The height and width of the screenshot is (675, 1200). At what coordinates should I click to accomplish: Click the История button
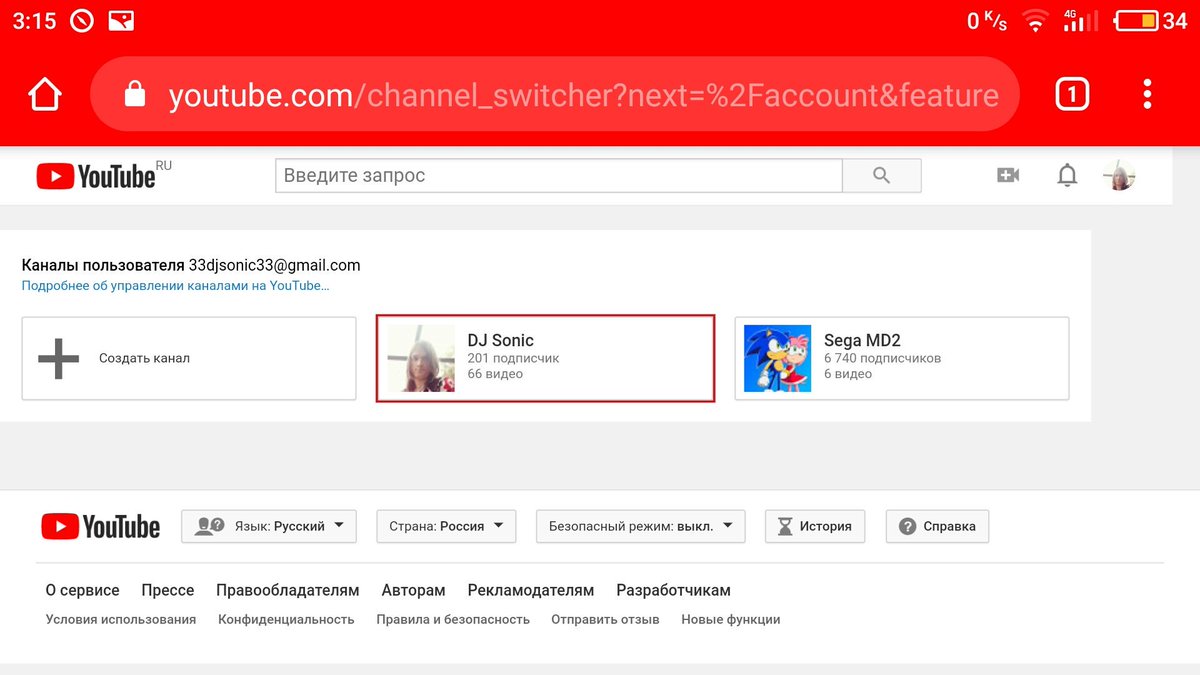[x=815, y=526]
